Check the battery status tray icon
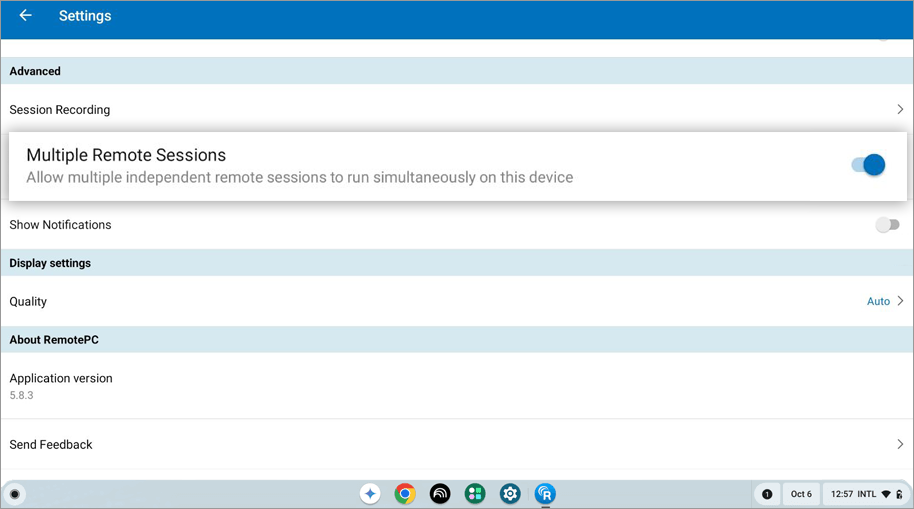This screenshot has height=509, width=914. (899, 494)
